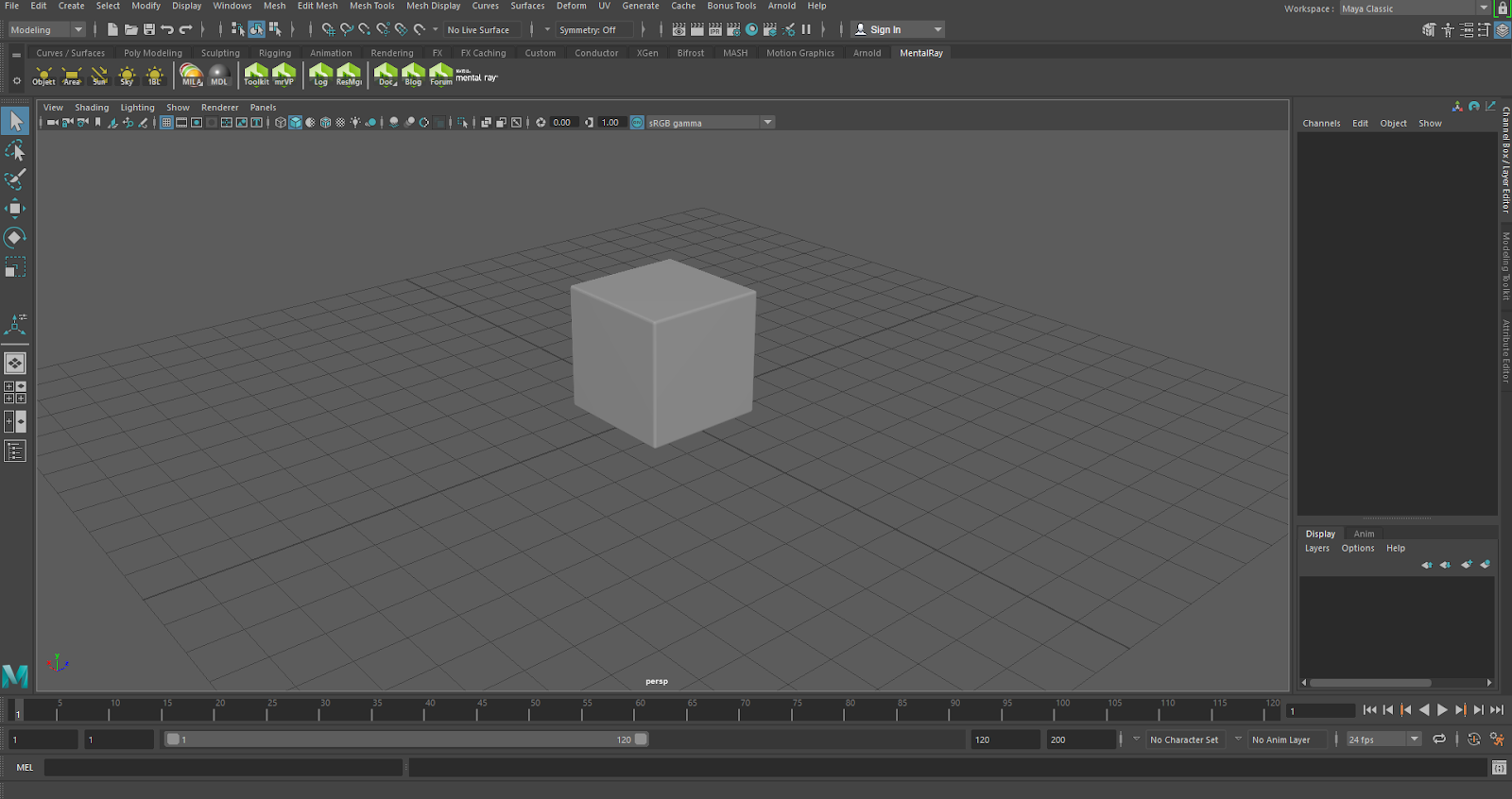The width and height of the screenshot is (1512, 799).
Task: Toggle loop playback mode
Action: (1439, 739)
